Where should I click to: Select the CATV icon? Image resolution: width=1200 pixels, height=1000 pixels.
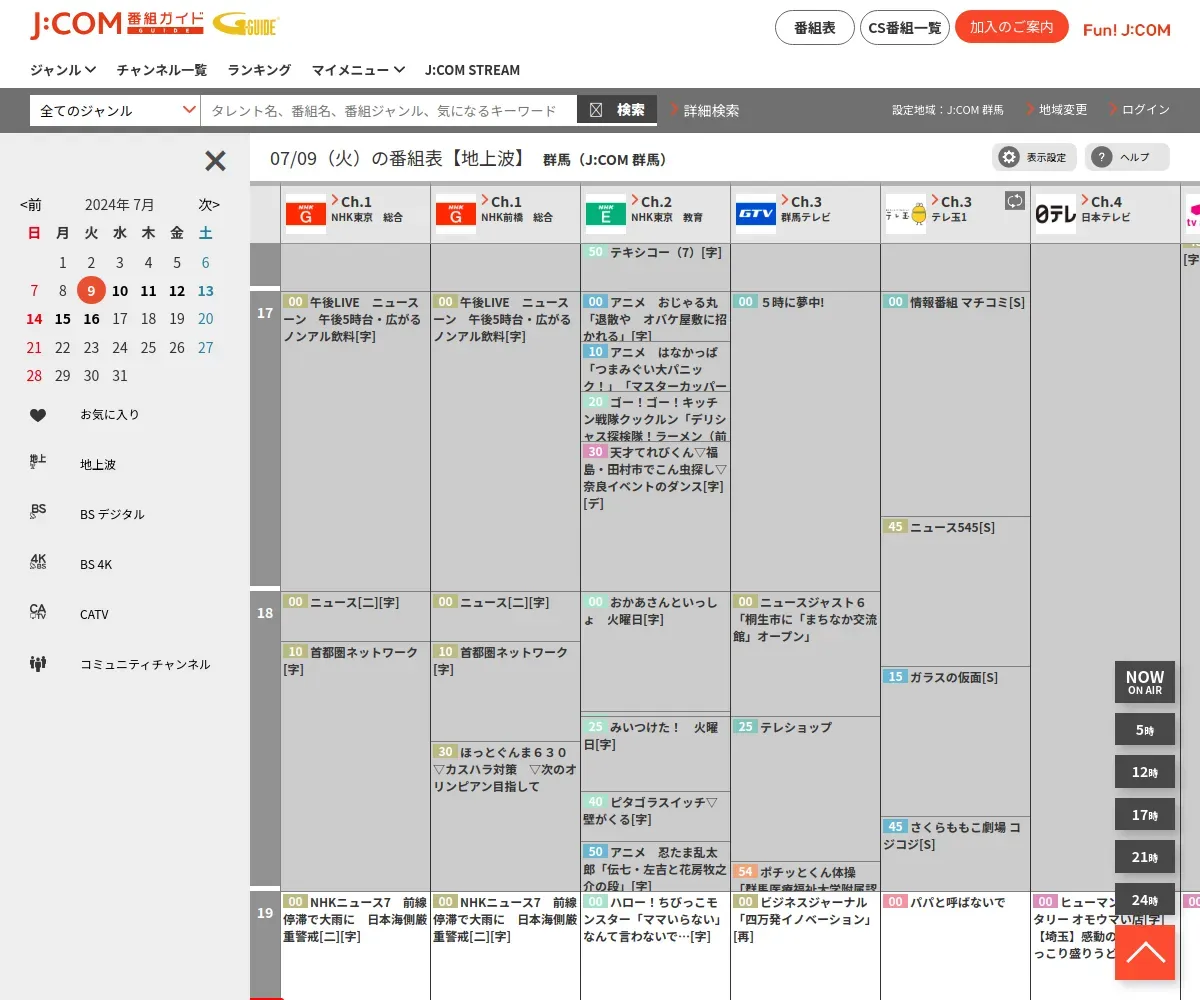tap(38, 611)
